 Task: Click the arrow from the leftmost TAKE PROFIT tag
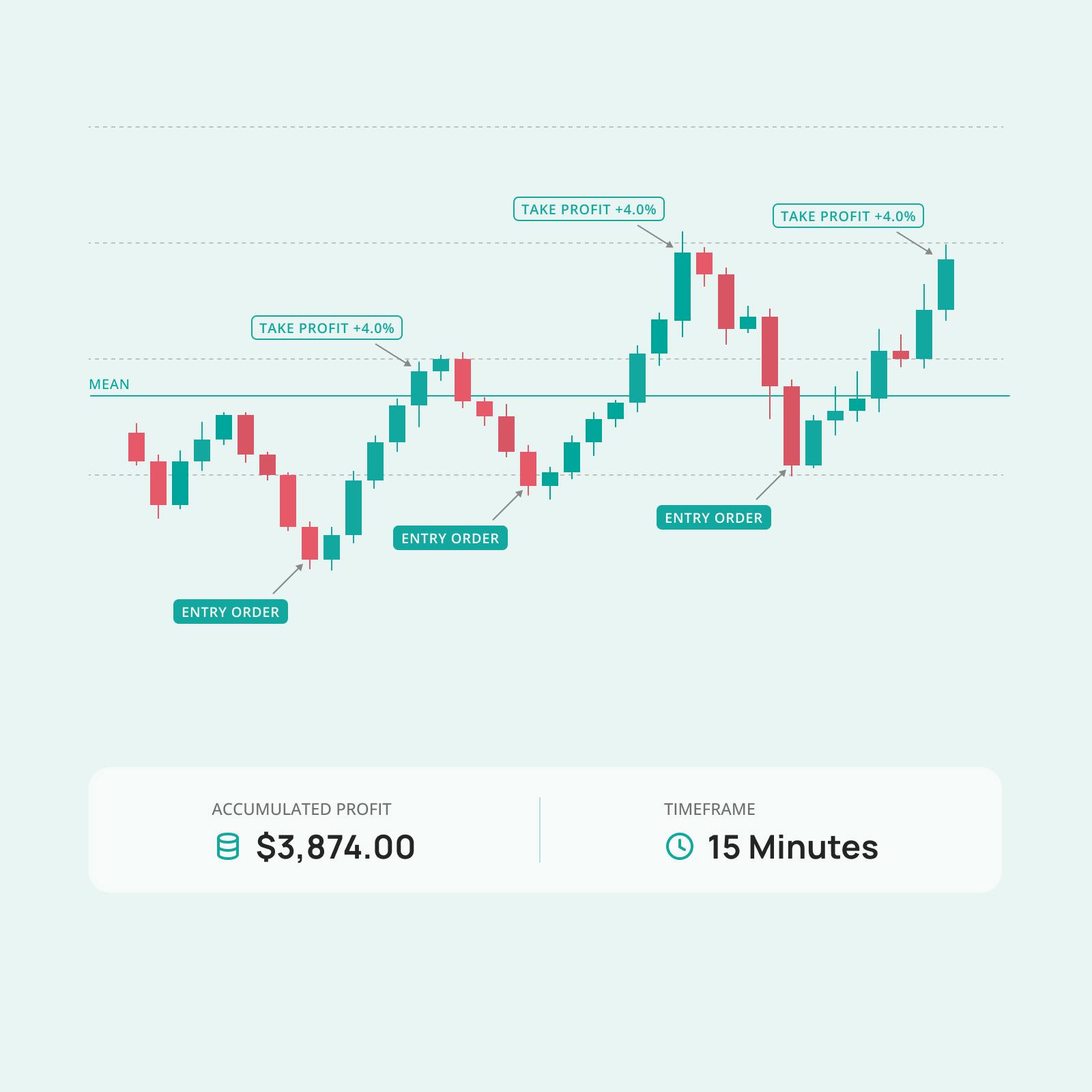click(394, 355)
